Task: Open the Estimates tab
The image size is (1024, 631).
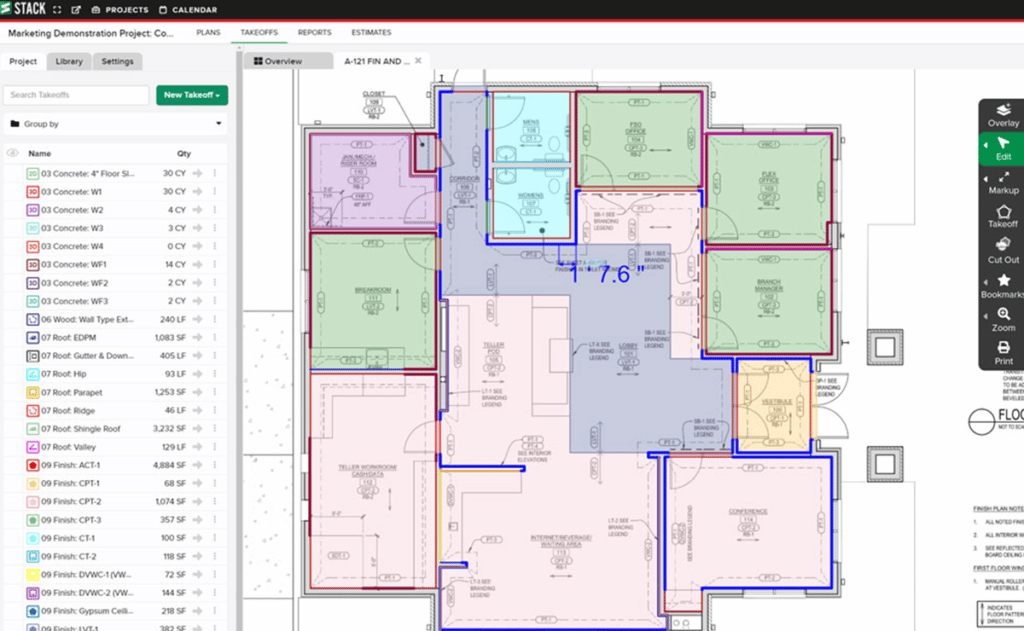Action: click(370, 32)
